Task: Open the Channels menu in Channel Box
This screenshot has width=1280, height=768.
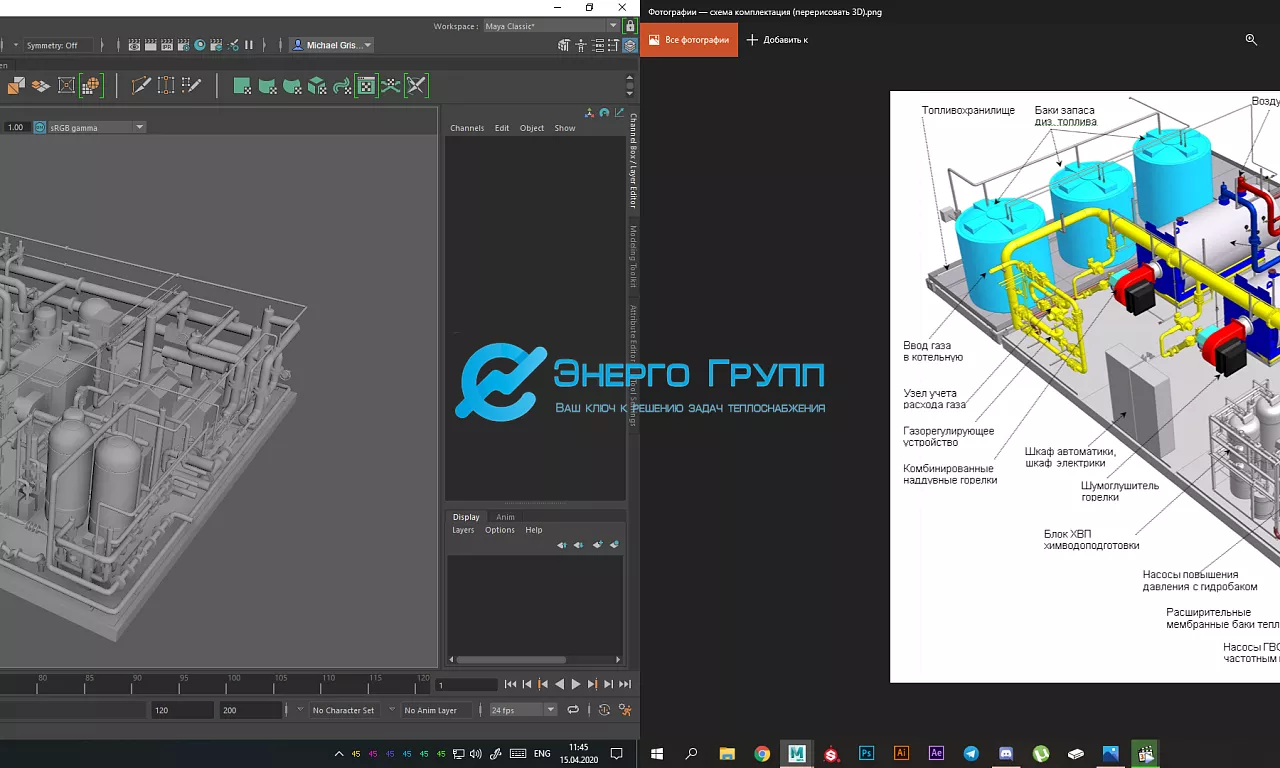Action: click(x=467, y=128)
